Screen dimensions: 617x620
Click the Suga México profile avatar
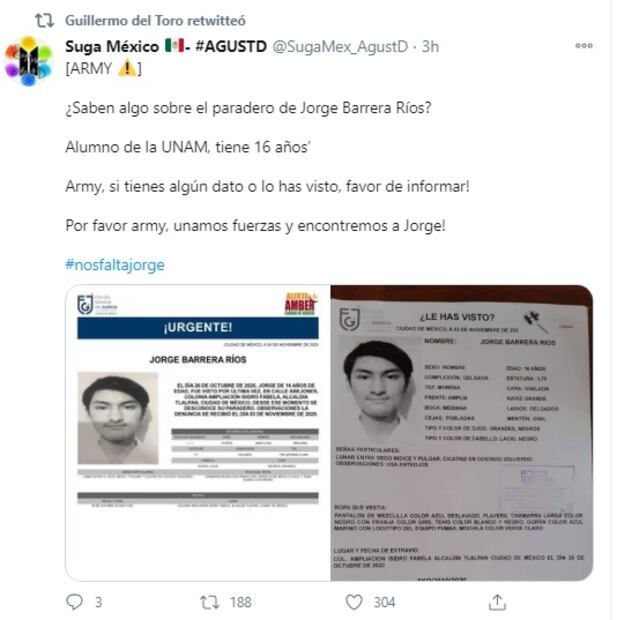pyautogui.click(x=28, y=61)
